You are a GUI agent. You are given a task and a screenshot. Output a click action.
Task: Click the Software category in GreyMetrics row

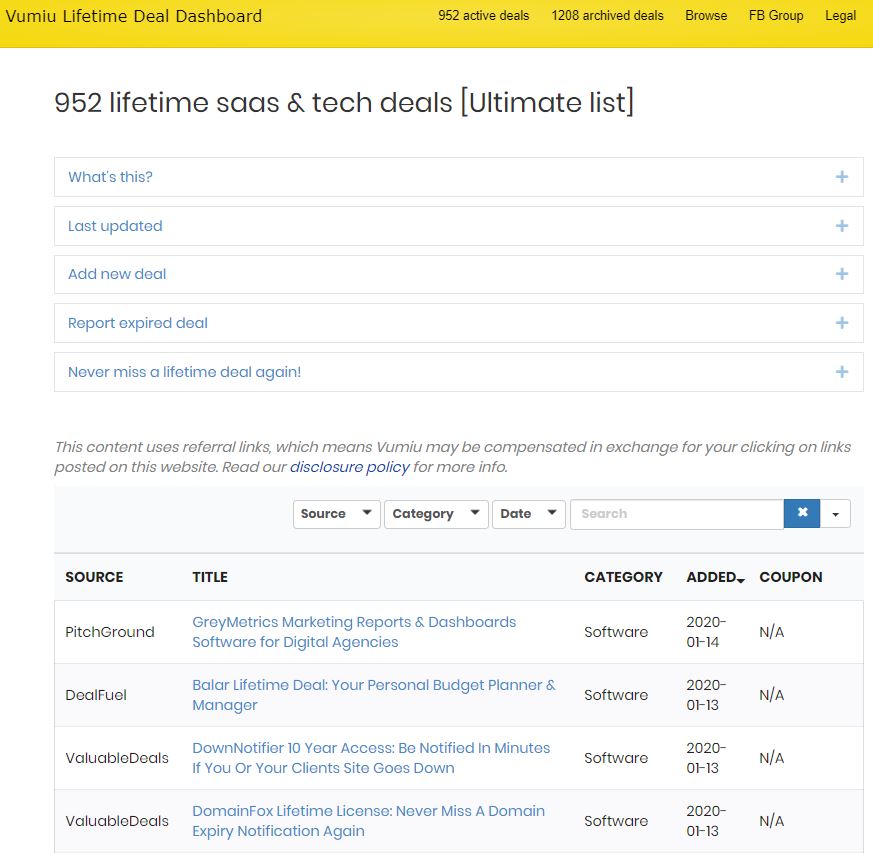[616, 632]
